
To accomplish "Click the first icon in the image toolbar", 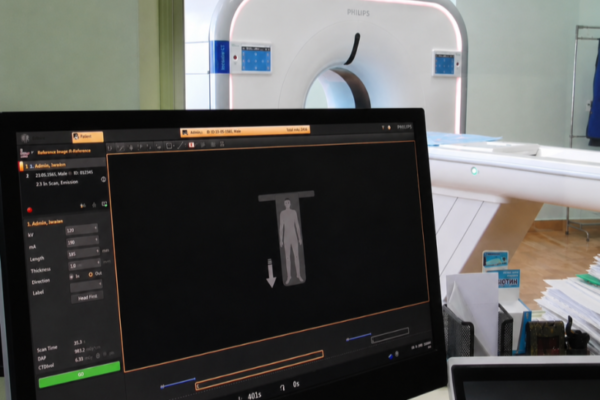I will point(111,147).
